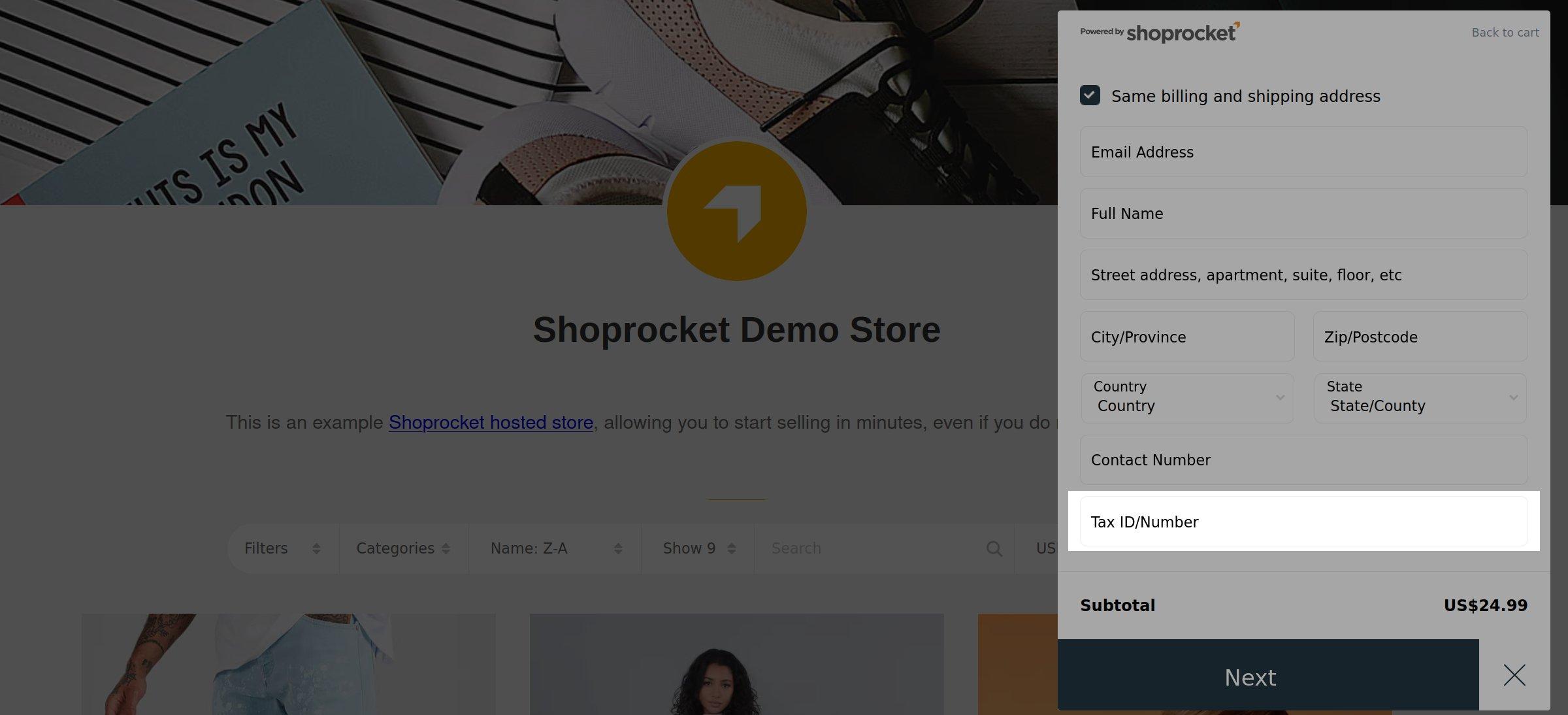The width and height of the screenshot is (1568, 715).
Task: Focus the Zip/Postcode field
Action: pos(1420,337)
